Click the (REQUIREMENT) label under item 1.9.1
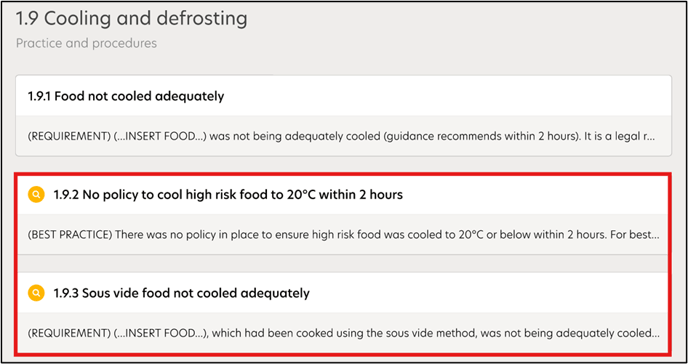The width and height of the screenshot is (688, 364). (x=69, y=136)
